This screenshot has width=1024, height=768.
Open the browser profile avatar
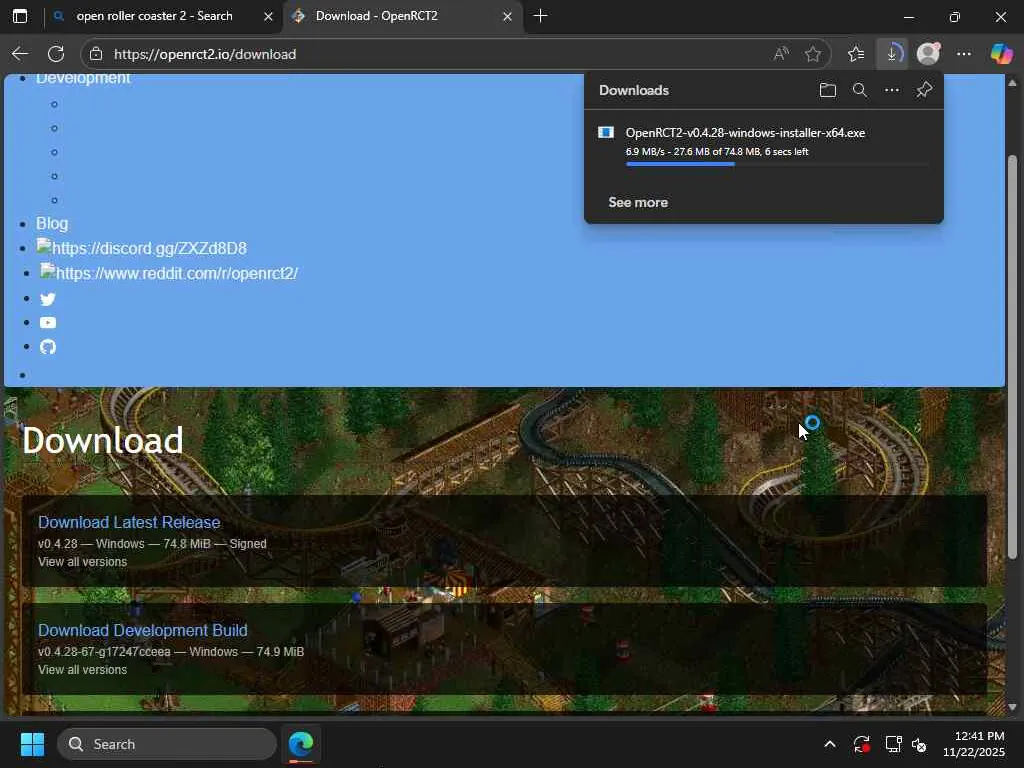[928, 54]
